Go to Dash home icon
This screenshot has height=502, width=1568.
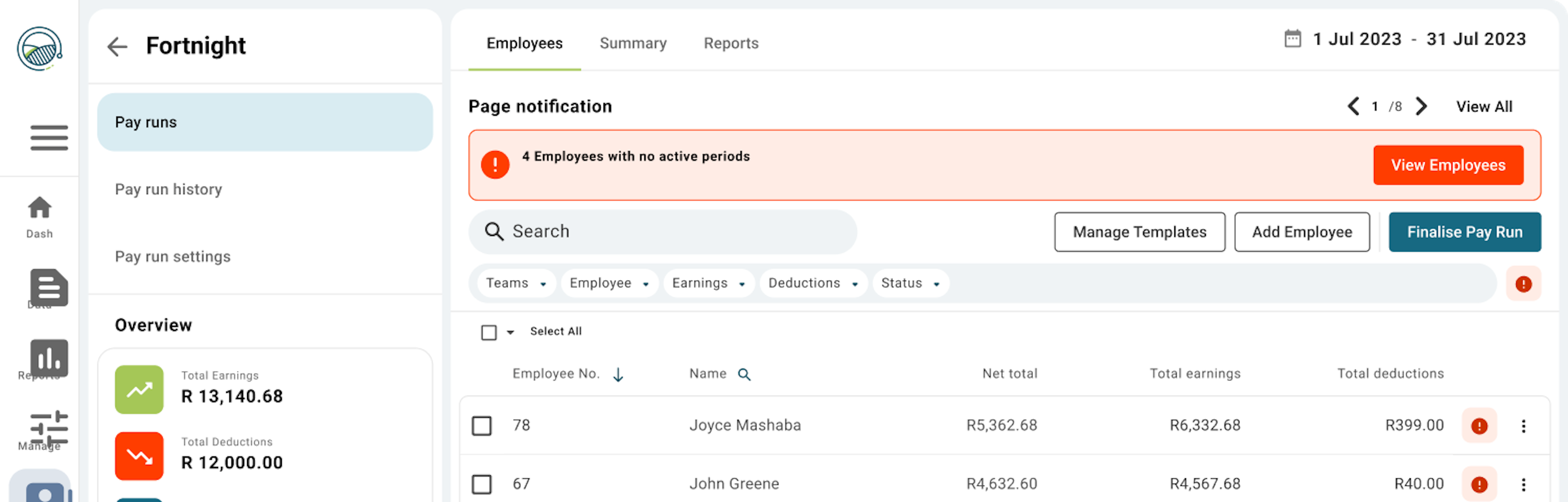click(40, 208)
